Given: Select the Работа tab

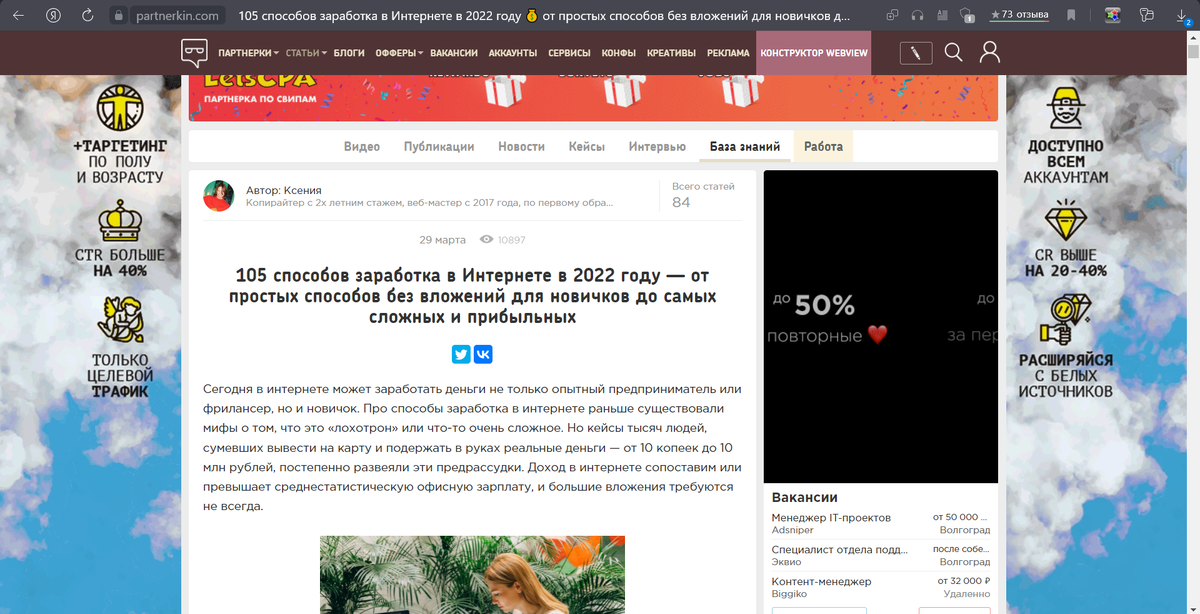Looking at the screenshot, I should click(823, 146).
